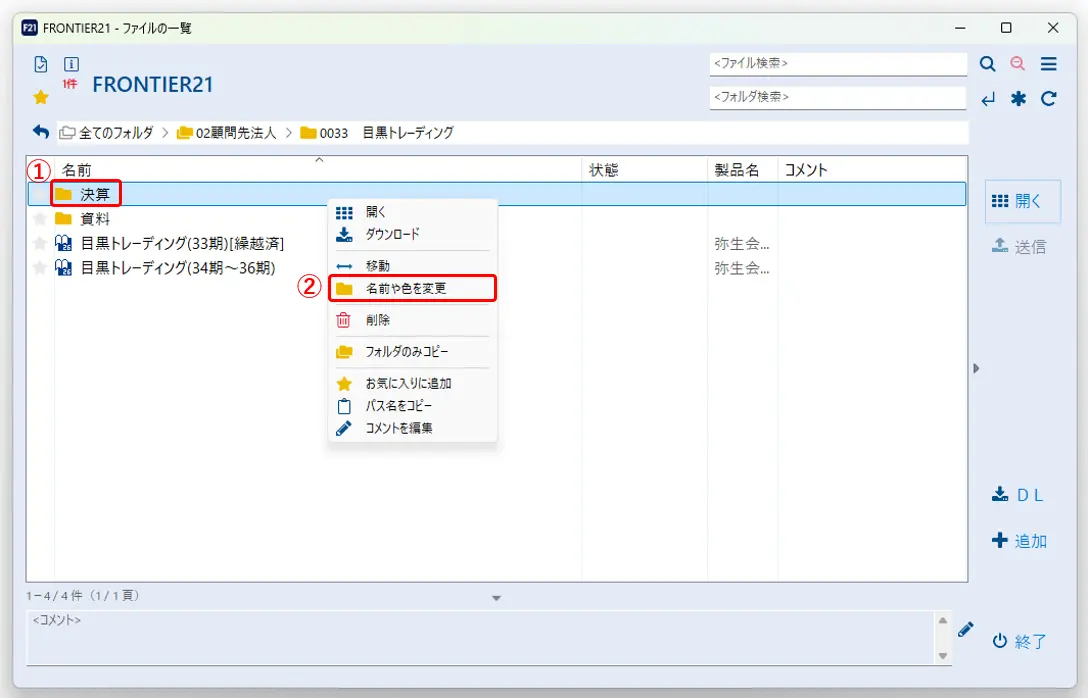Choose 移動 in the context menu

[x=413, y=266]
